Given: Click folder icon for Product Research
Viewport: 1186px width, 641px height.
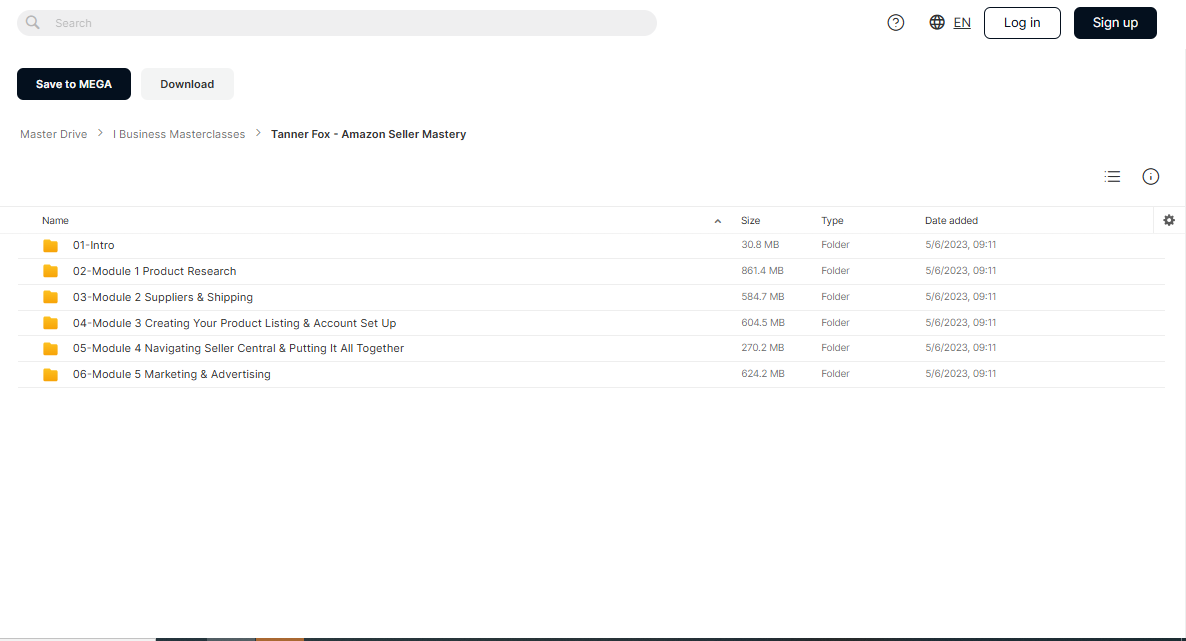Looking at the screenshot, I should [51, 271].
